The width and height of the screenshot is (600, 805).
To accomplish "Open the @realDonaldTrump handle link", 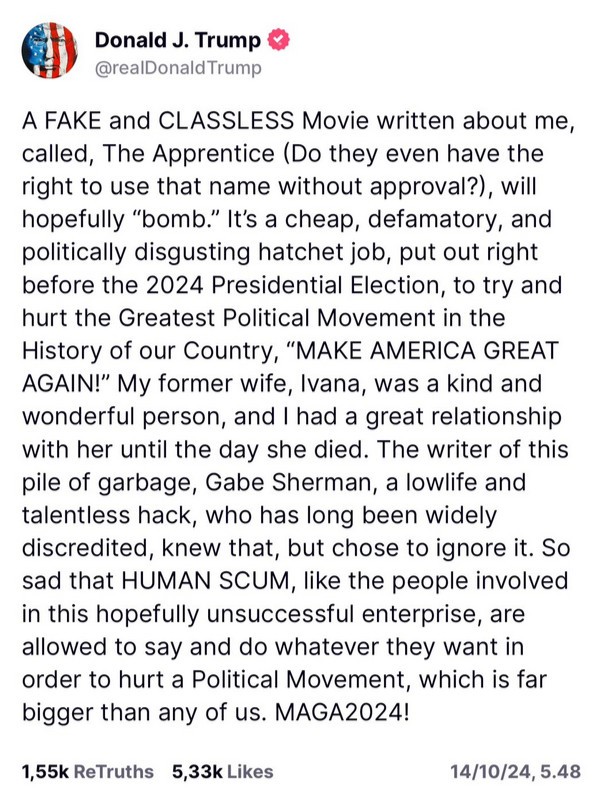I will pos(178,67).
